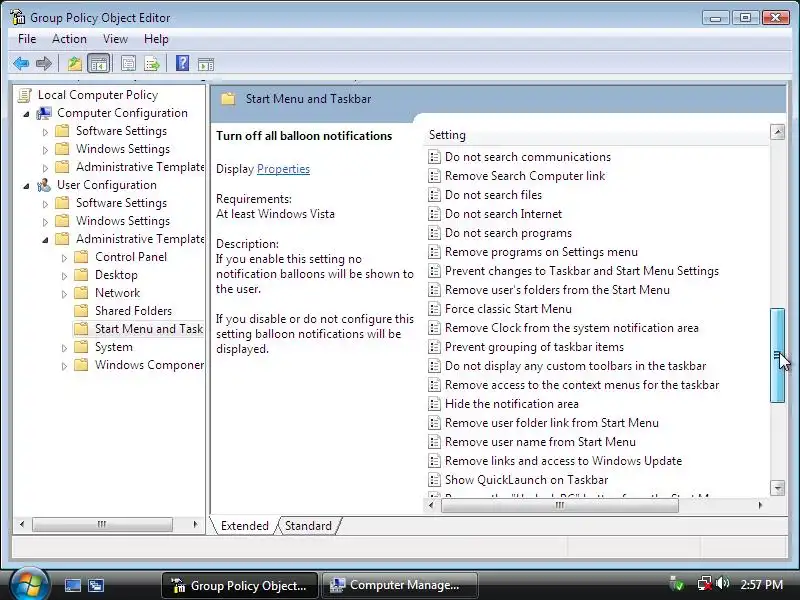This screenshot has height=600, width=800.
Task: Go up one level with folder-up icon
Action: (74, 64)
